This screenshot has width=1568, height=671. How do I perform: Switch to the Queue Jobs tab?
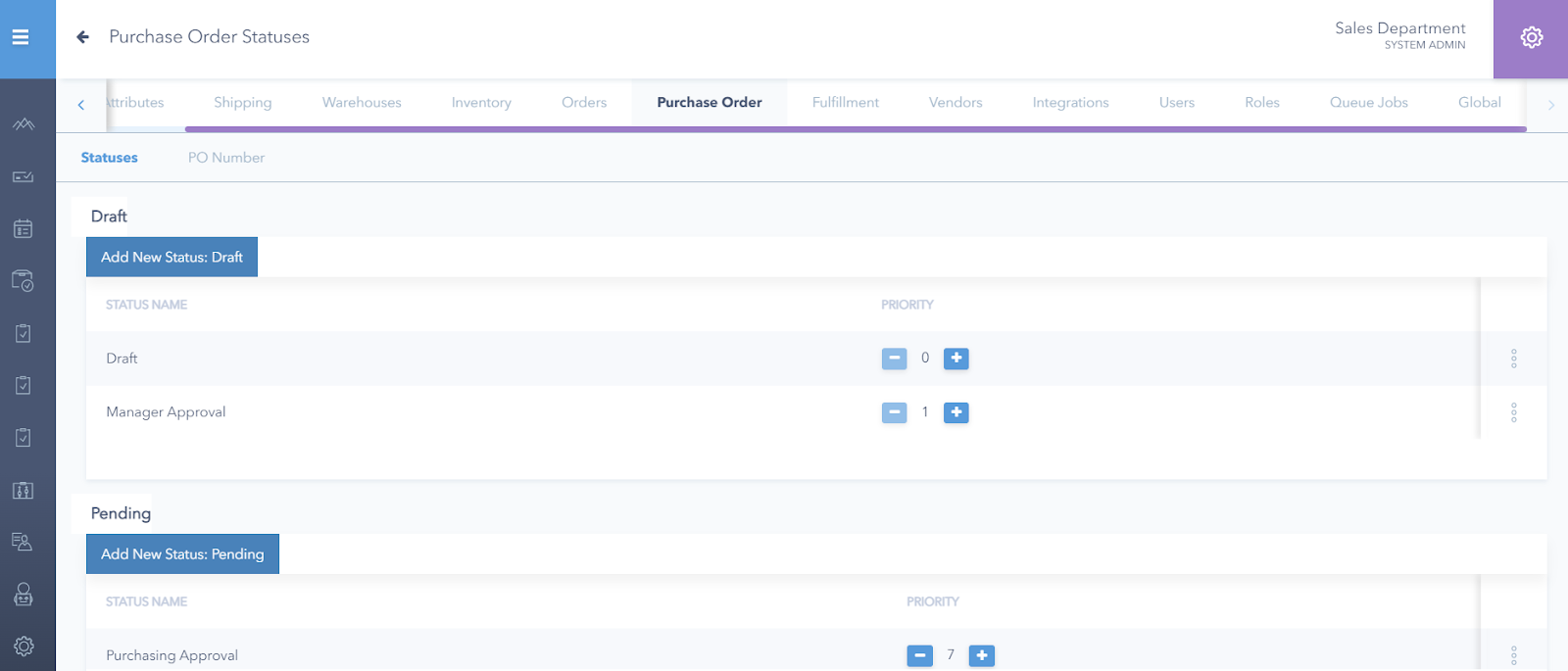1369,103
